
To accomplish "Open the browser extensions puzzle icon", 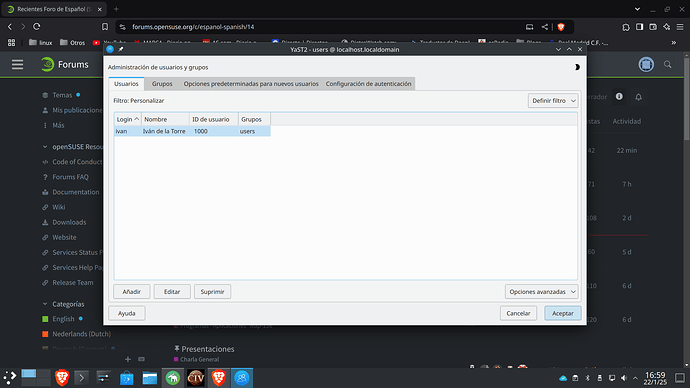I will [x=626, y=27].
